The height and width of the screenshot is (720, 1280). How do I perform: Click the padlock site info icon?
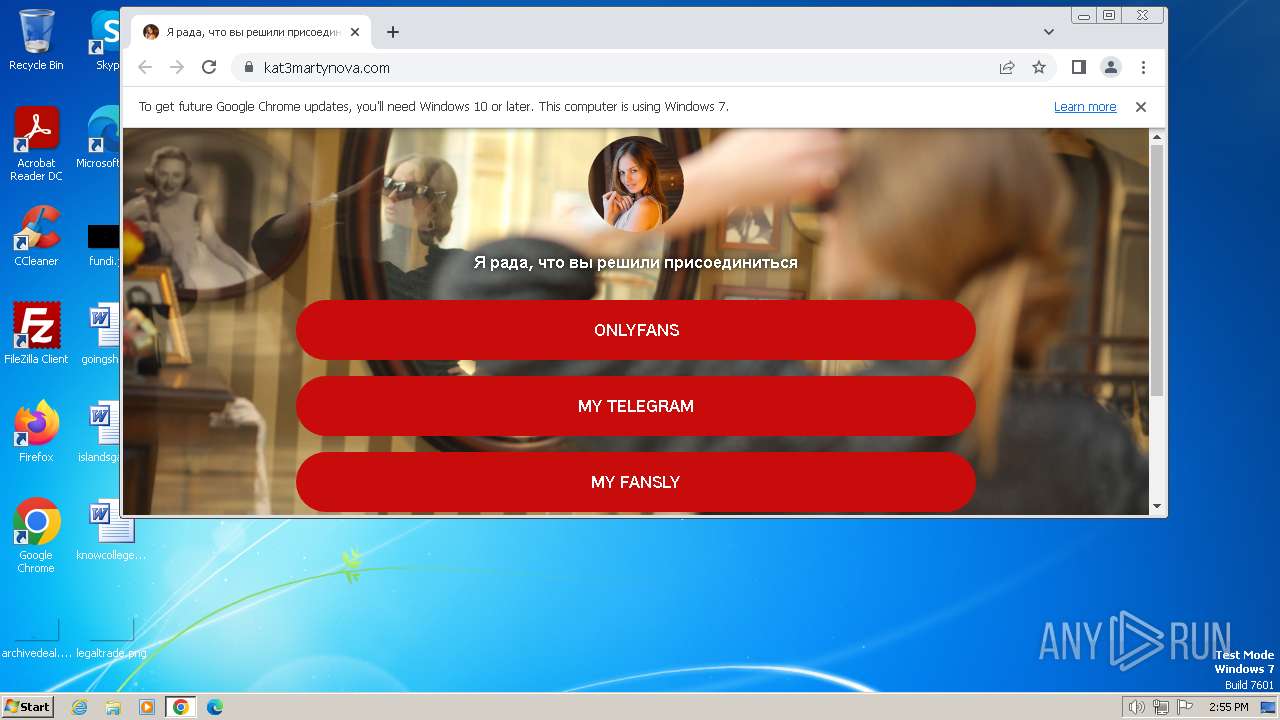(x=248, y=68)
